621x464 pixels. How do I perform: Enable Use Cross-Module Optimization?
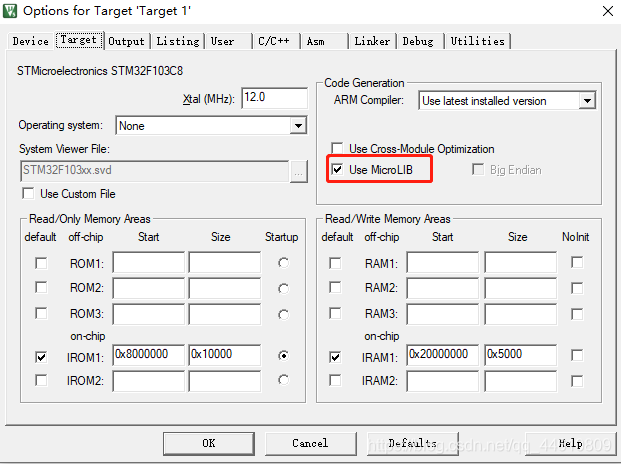337,148
